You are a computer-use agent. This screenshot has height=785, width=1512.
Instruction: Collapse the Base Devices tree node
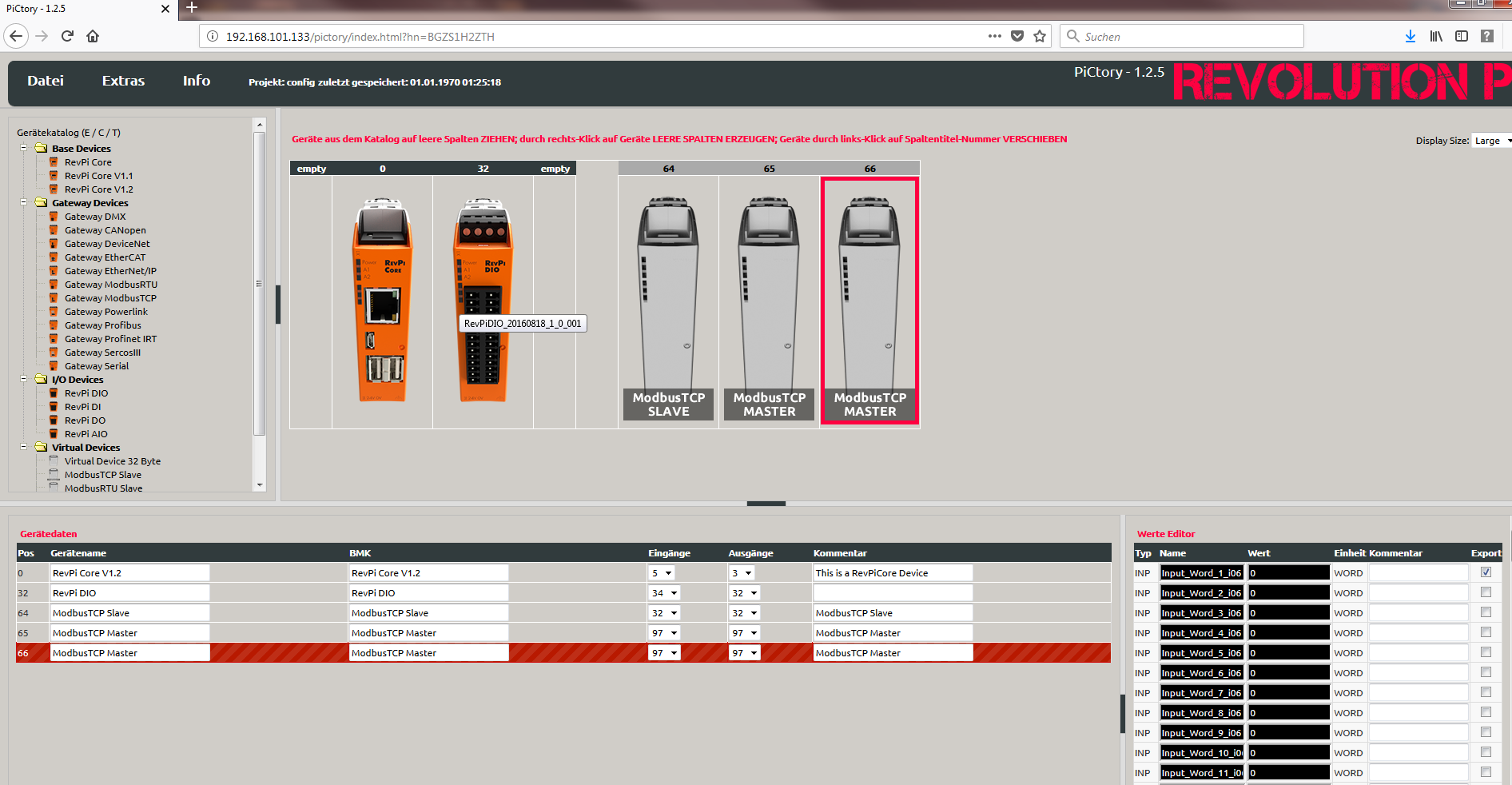point(24,148)
